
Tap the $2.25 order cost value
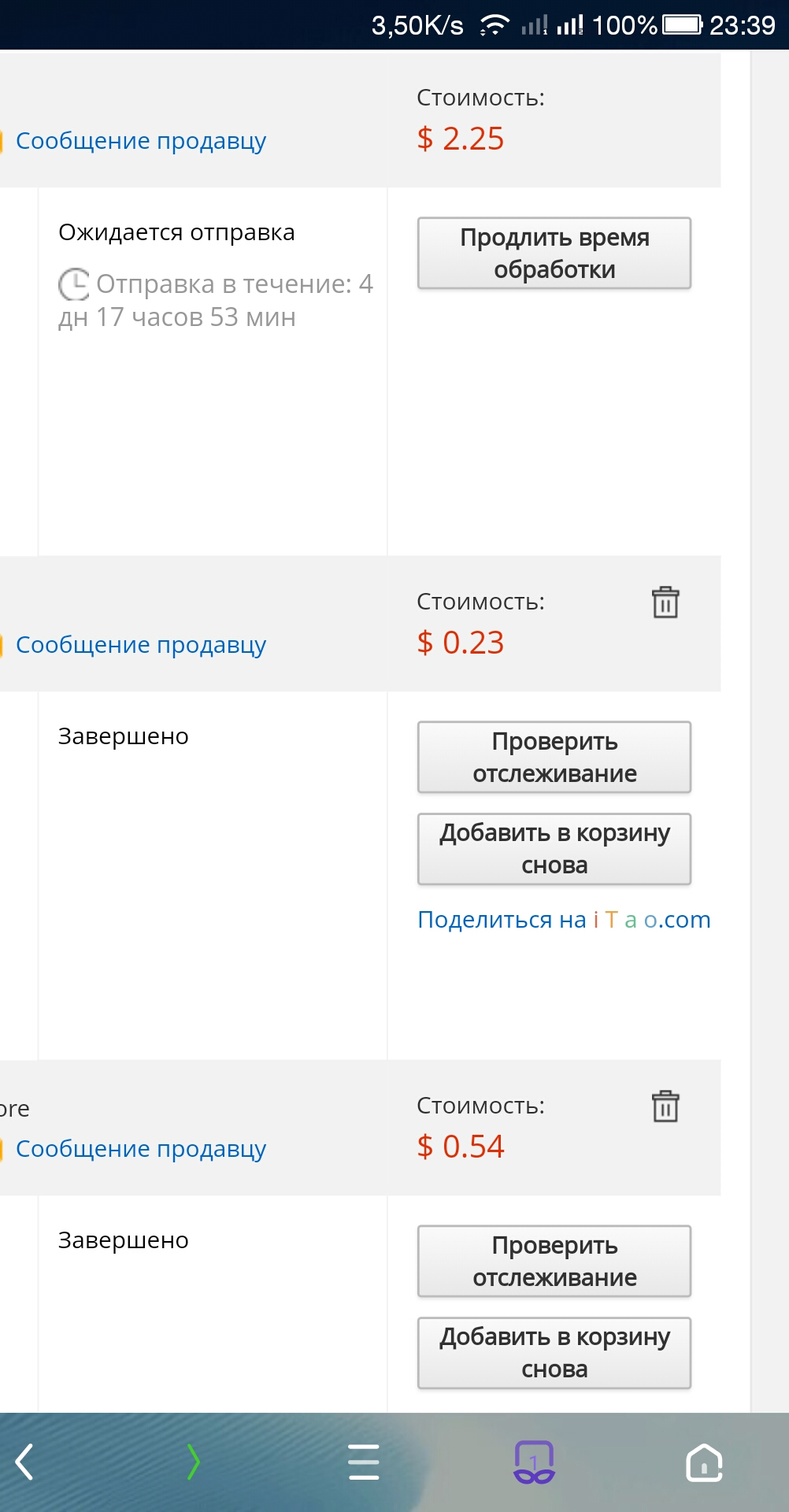(461, 139)
